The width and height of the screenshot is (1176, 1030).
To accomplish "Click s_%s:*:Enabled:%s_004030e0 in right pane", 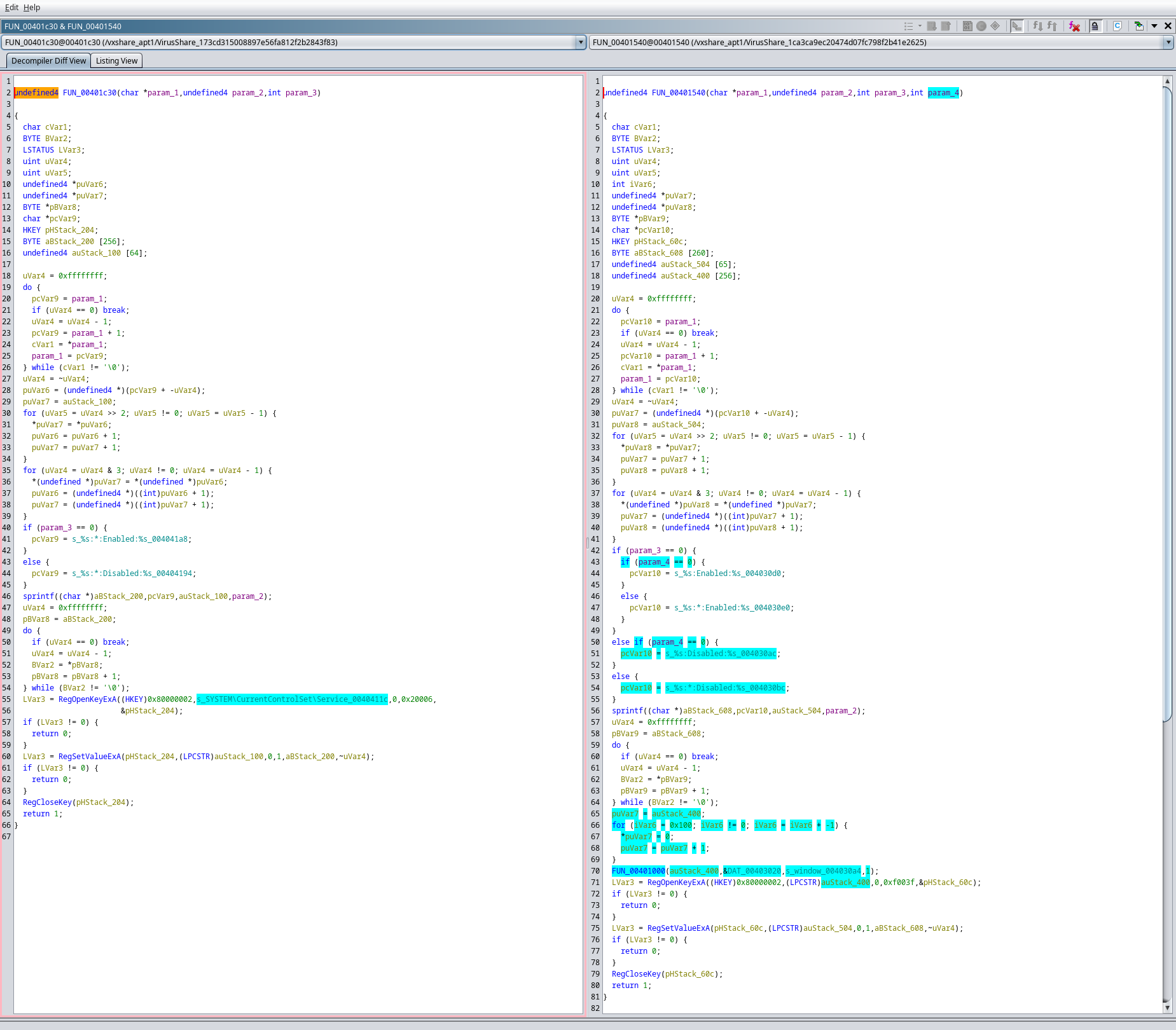I will point(733,608).
